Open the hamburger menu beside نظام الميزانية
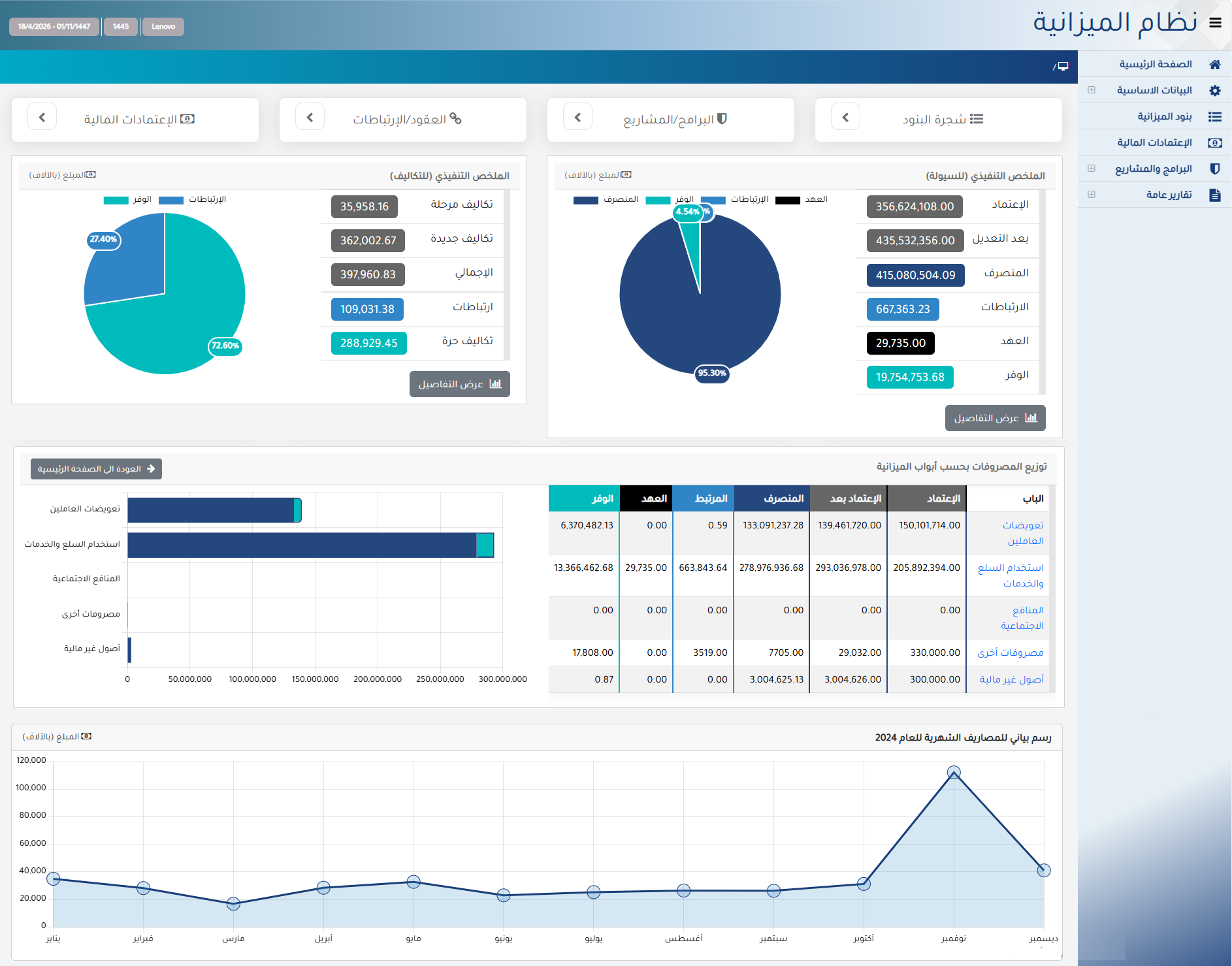 (1215, 24)
